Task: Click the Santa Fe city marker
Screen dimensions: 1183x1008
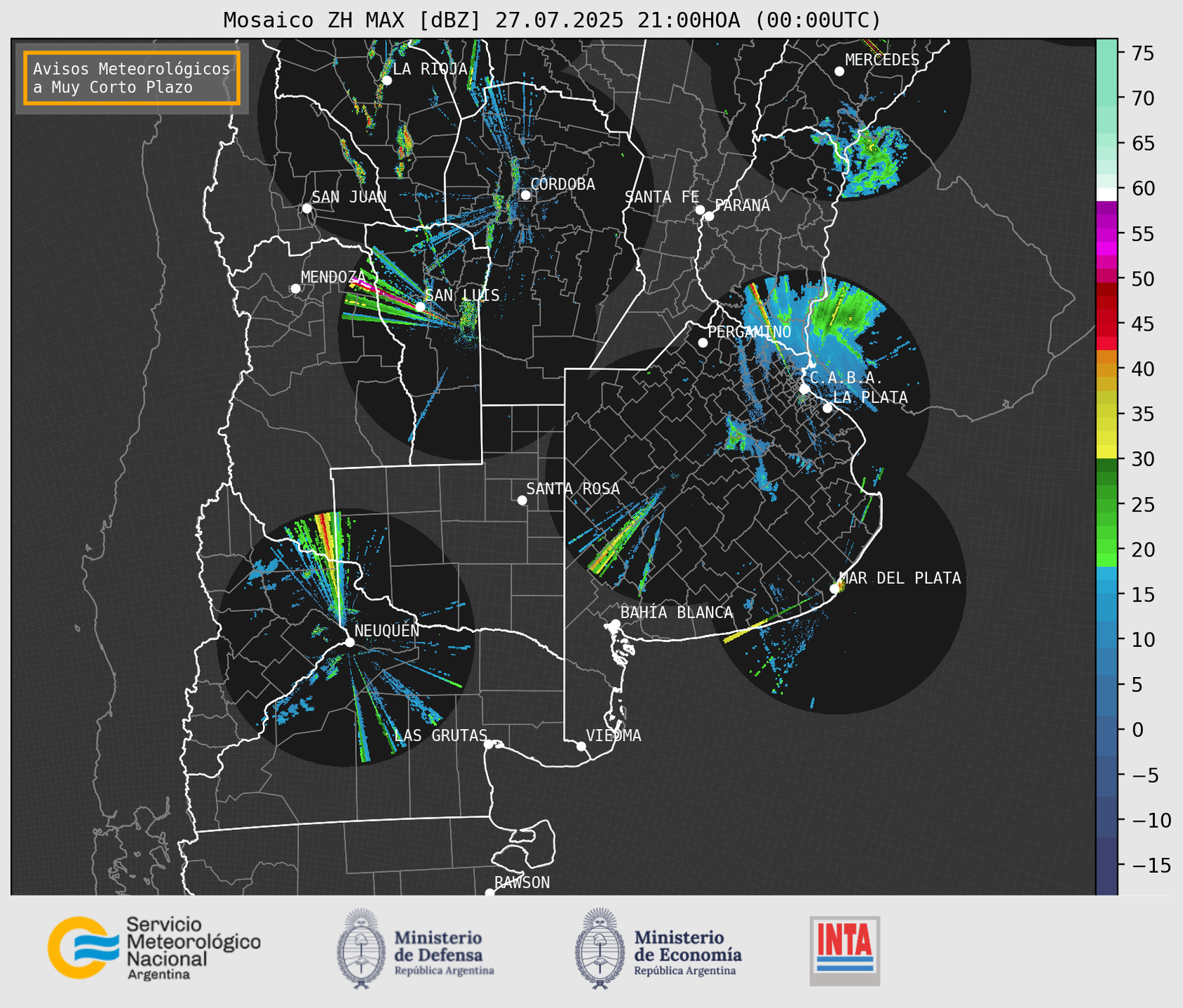Action: click(x=700, y=210)
